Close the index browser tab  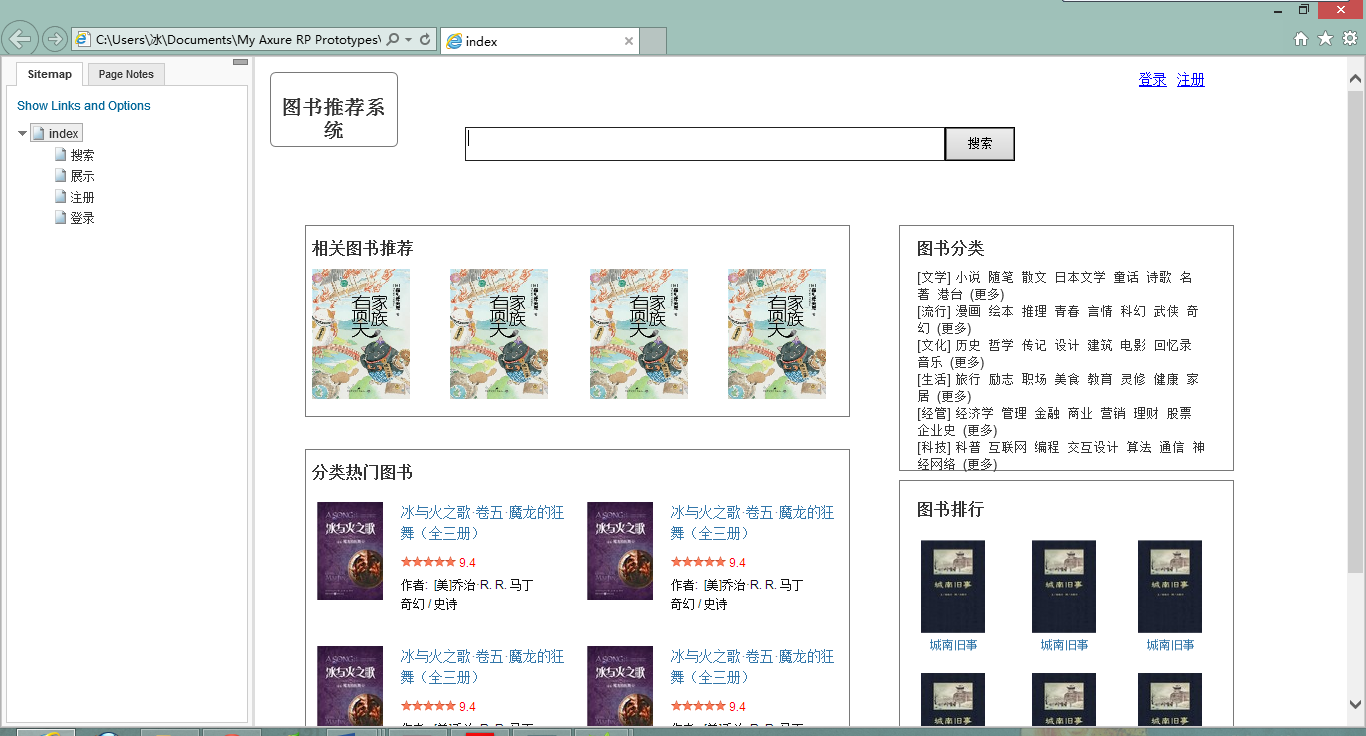629,41
